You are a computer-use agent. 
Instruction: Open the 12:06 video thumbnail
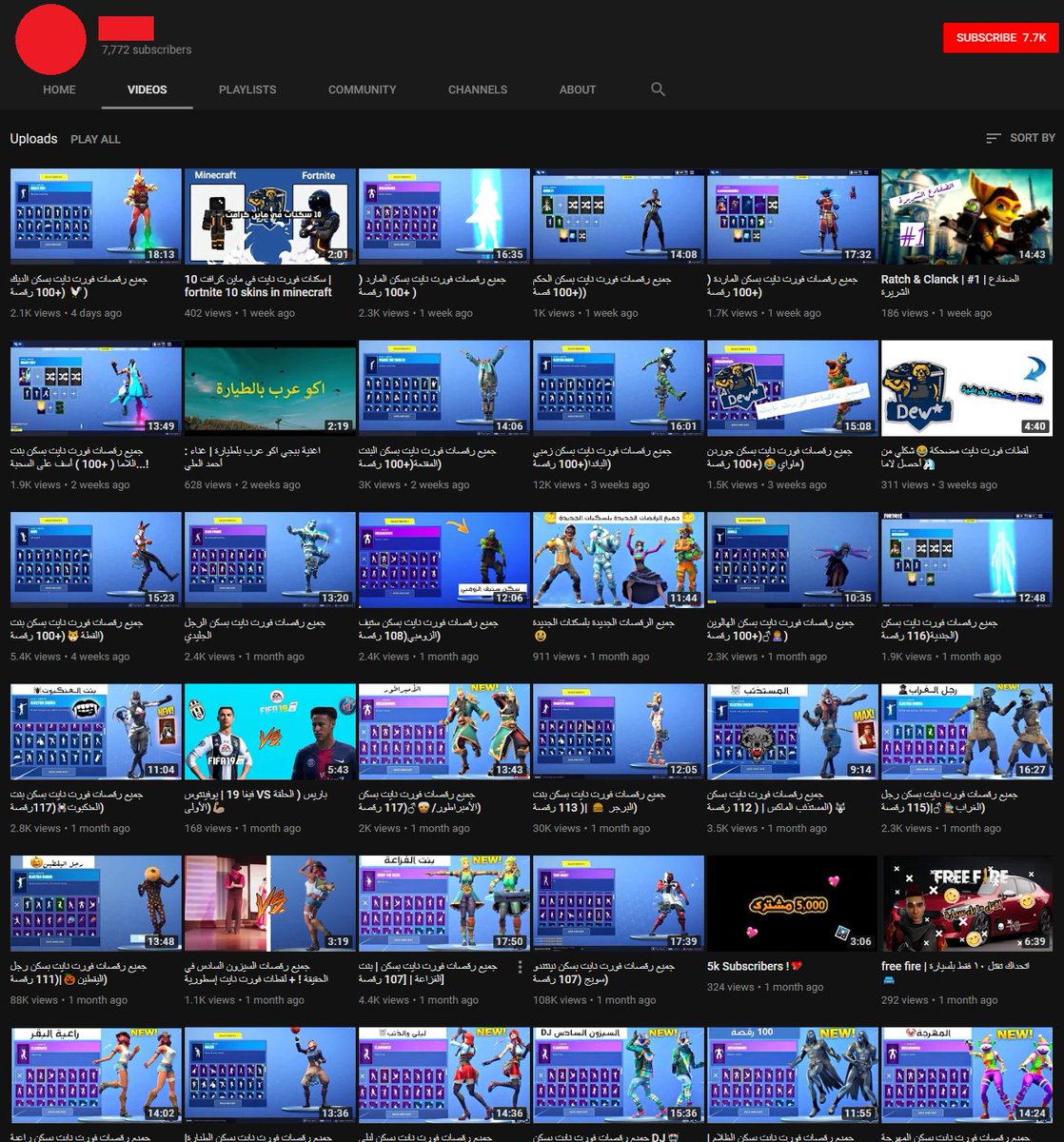[444, 561]
